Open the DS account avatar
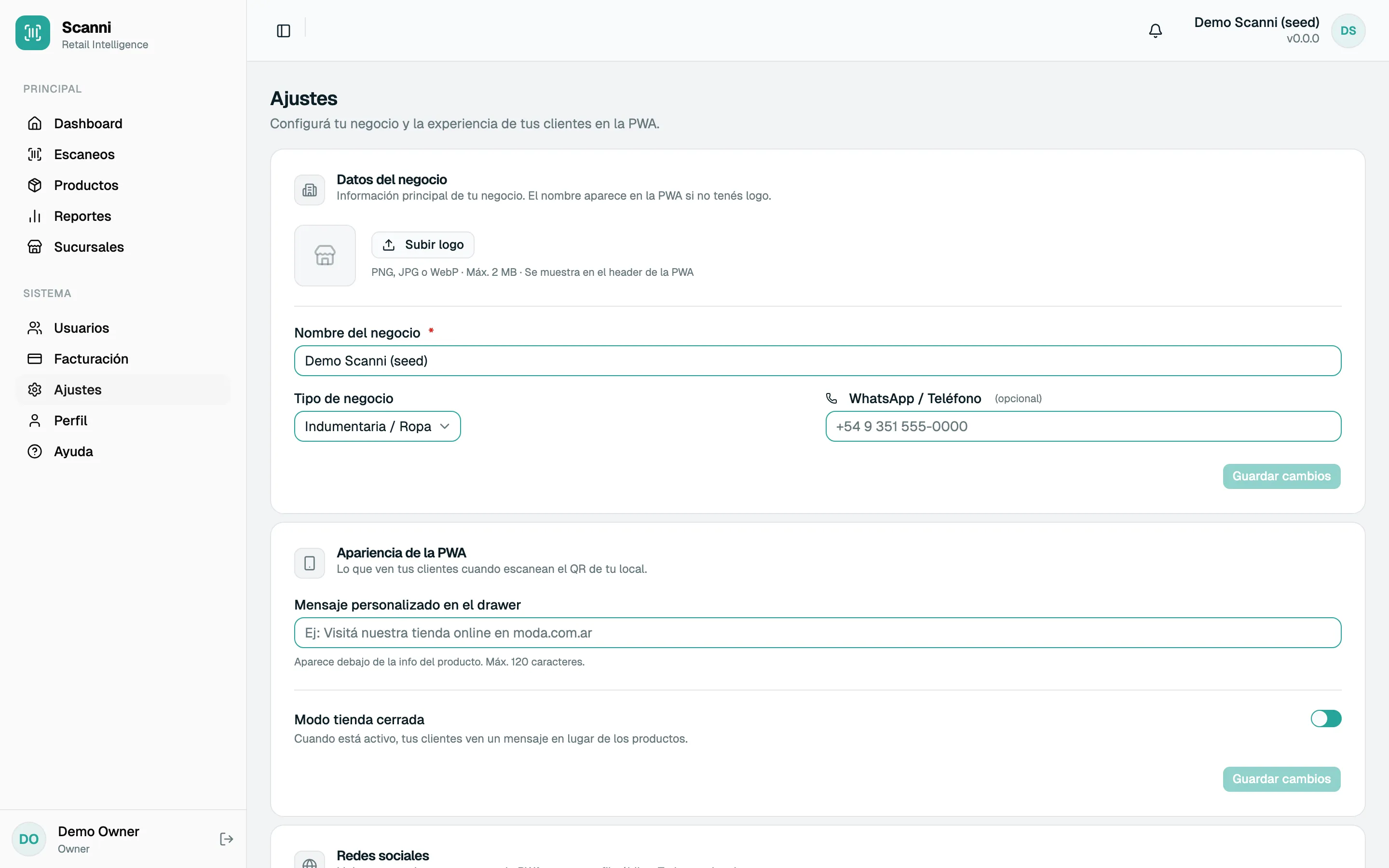Viewport: 1389px width, 868px height. click(1348, 30)
